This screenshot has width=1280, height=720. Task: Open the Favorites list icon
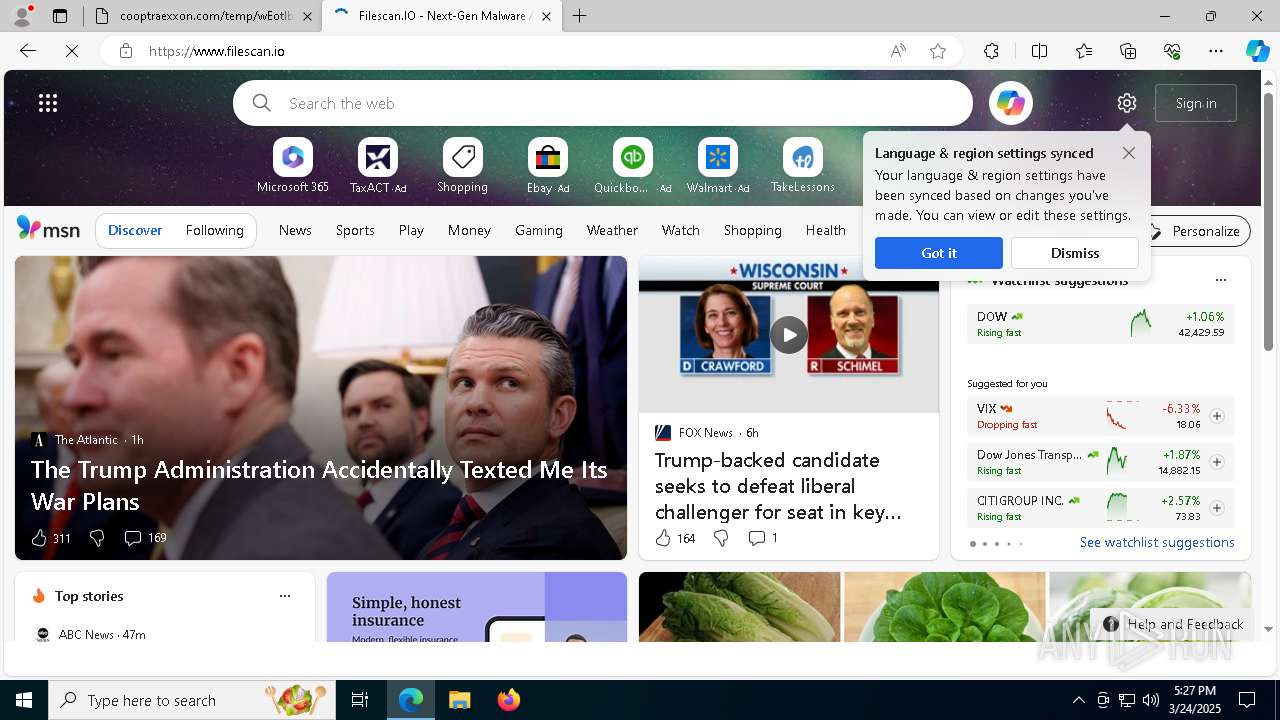coord(1084,51)
